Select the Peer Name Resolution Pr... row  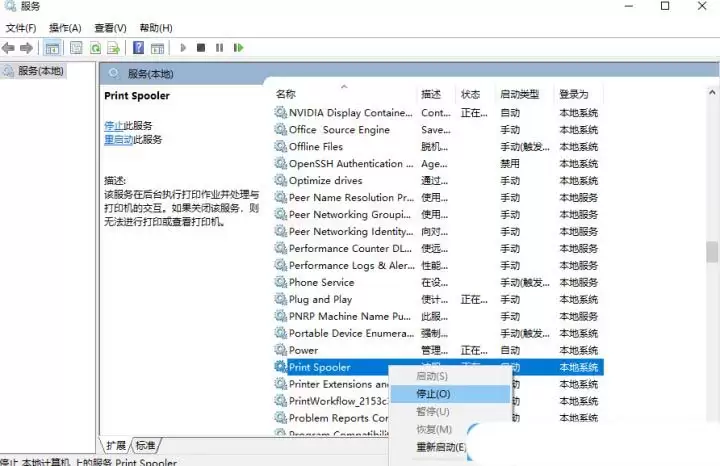click(x=439, y=197)
